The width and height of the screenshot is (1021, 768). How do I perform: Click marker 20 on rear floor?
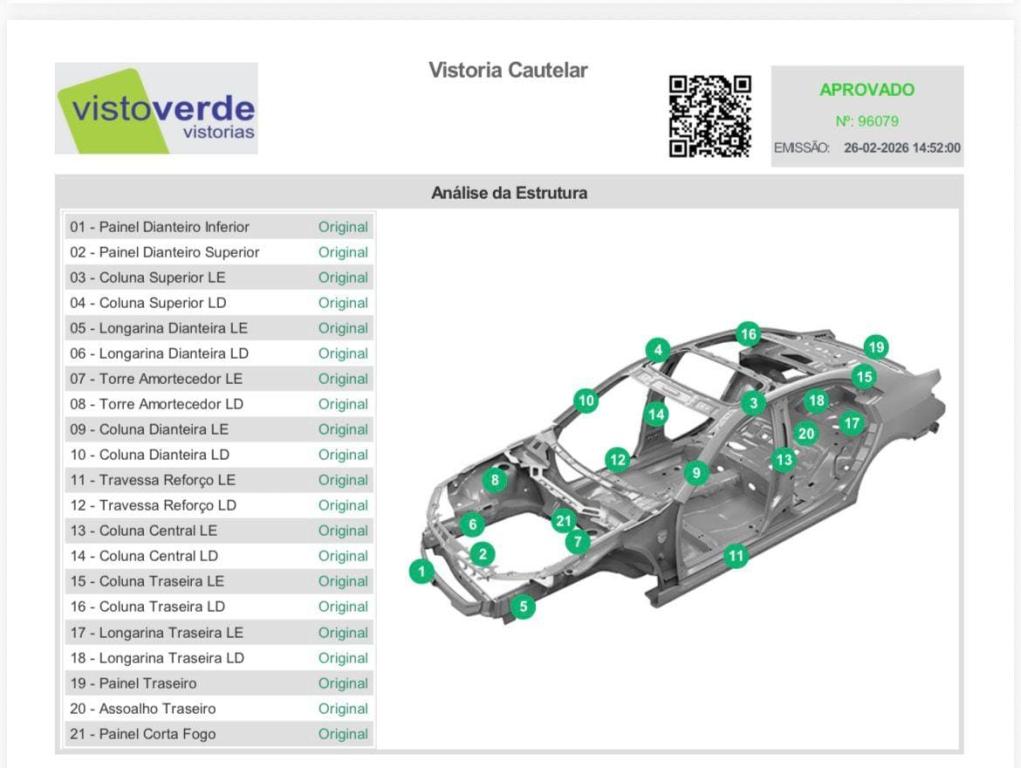pos(806,433)
